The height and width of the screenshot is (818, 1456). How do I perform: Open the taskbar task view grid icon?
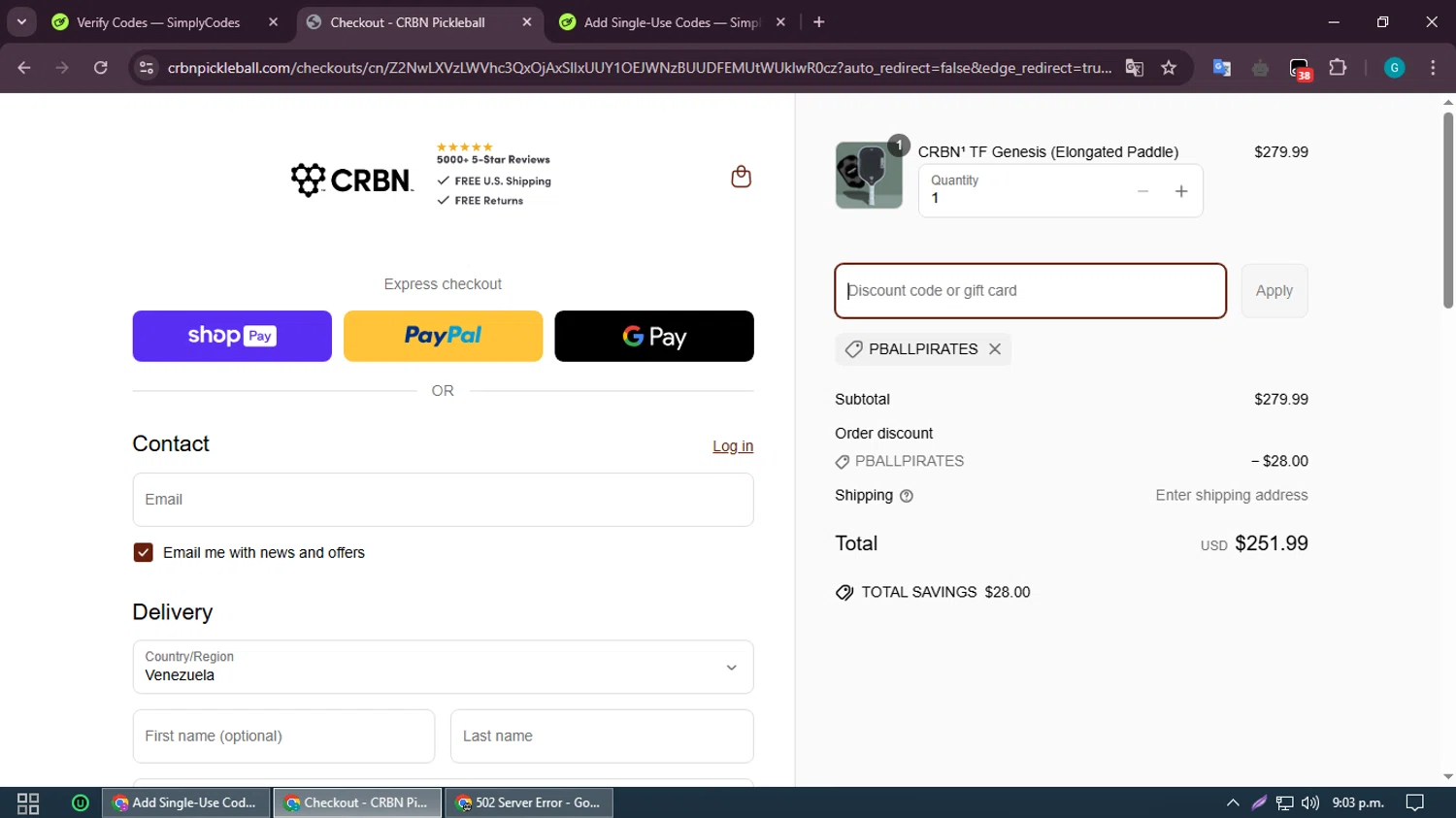pyautogui.click(x=28, y=803)
